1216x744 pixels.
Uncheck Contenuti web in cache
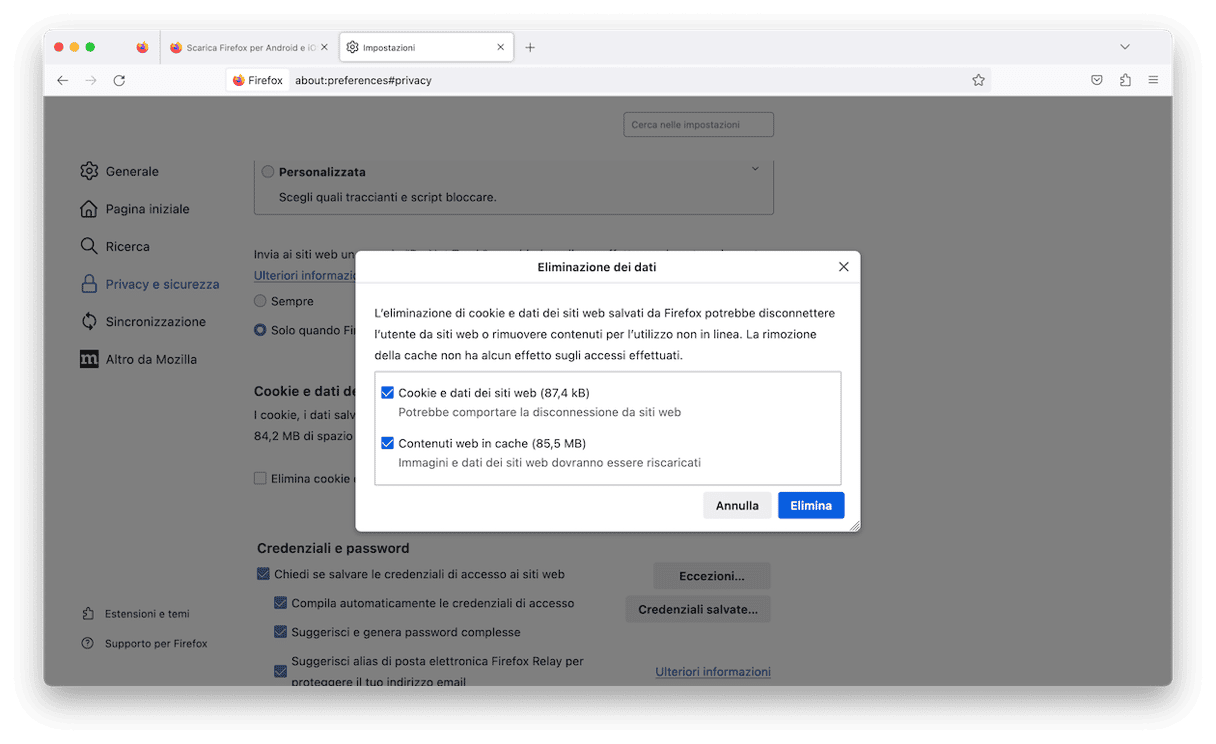tap(387, 443)
